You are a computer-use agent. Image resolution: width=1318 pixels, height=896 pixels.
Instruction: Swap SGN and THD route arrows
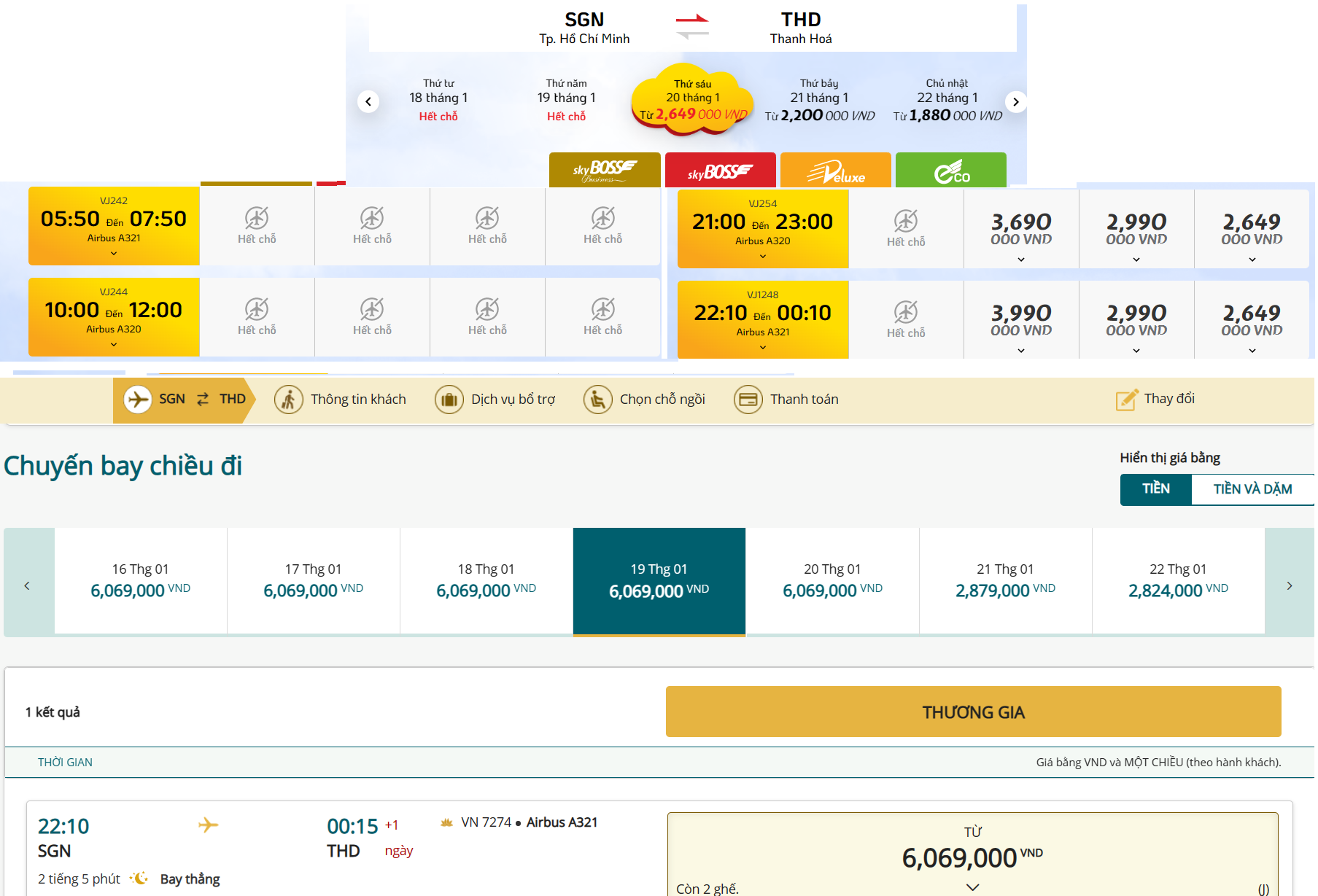click(x=692, y=27)
